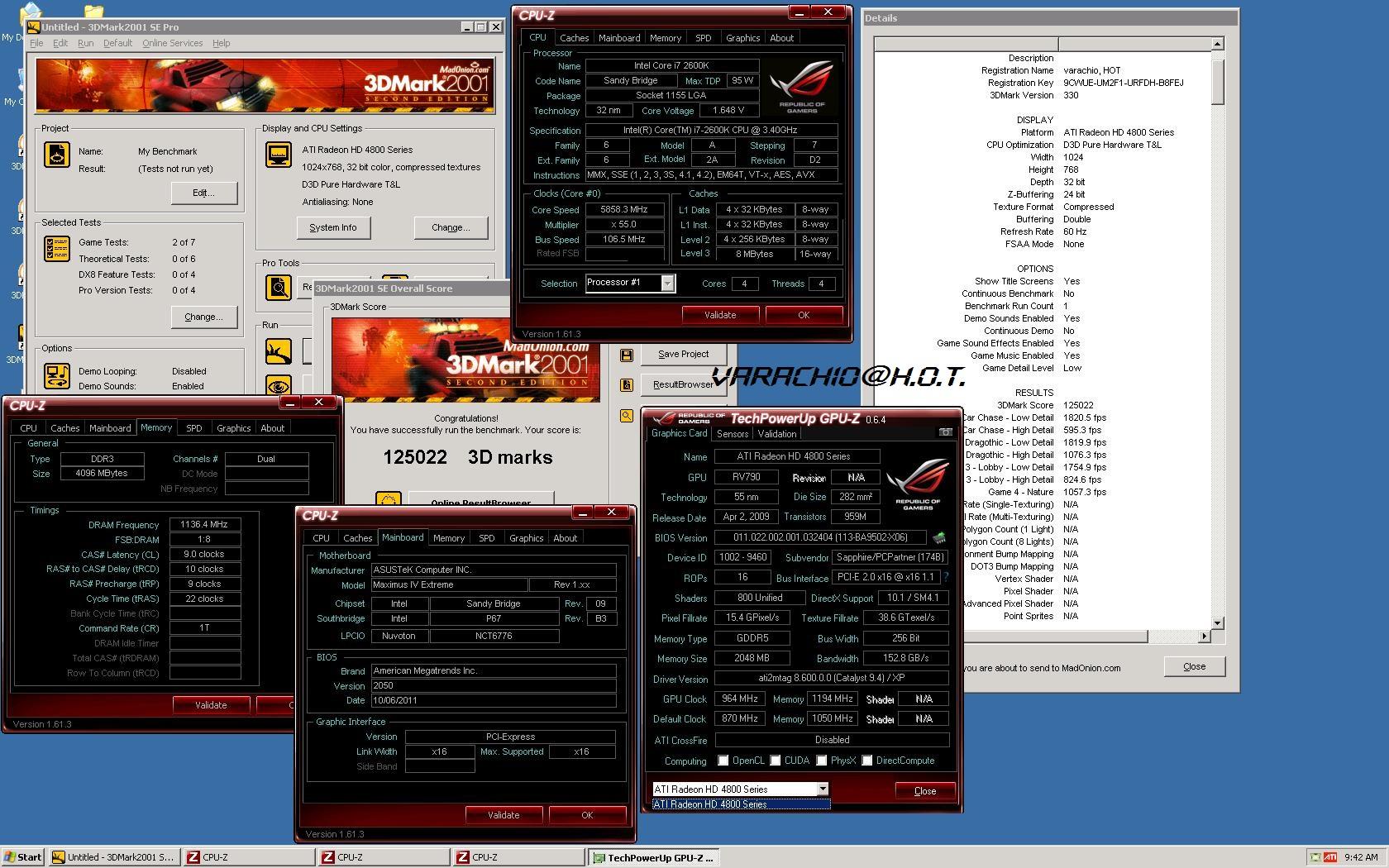
Task: Switch to Sensors tab in GPU-Z
Action: click(733, 434)
